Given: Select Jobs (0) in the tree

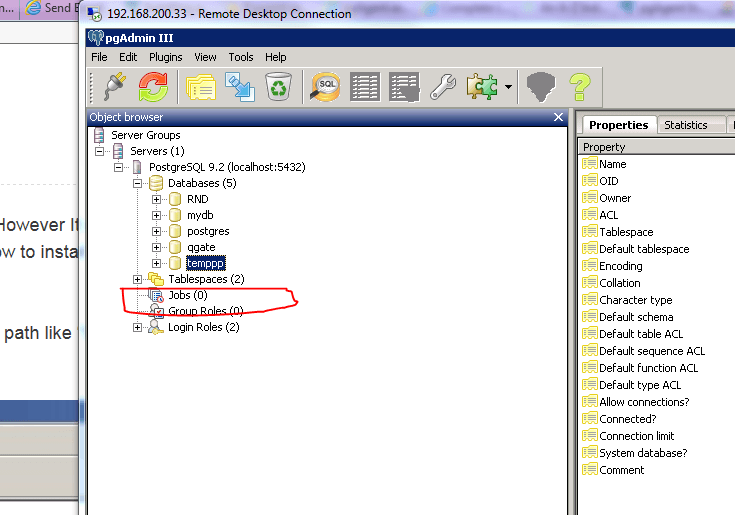Looking at the screenshot, I should pos(187,295).
